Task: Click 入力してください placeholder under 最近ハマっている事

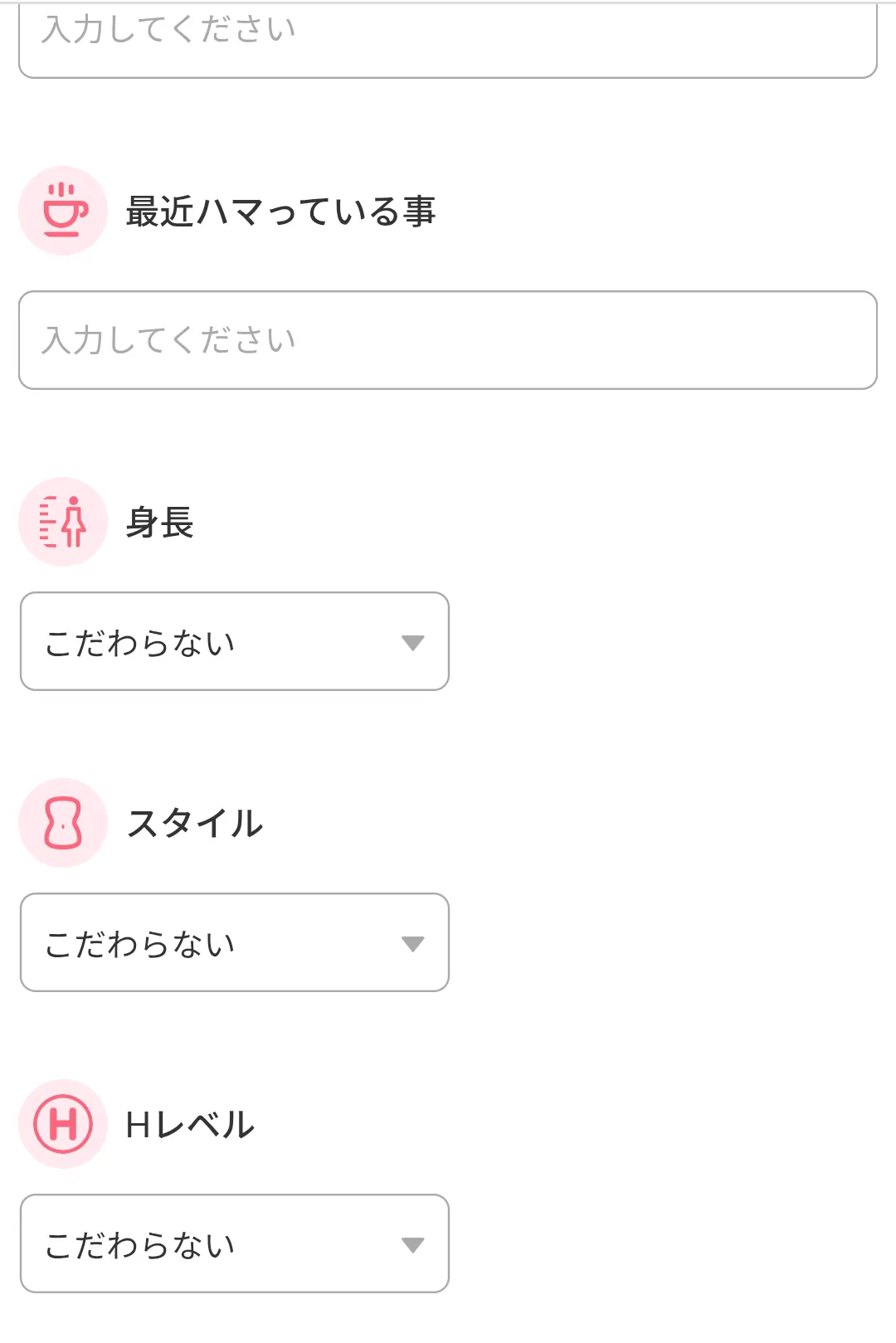Action: (x=168, y=340)
